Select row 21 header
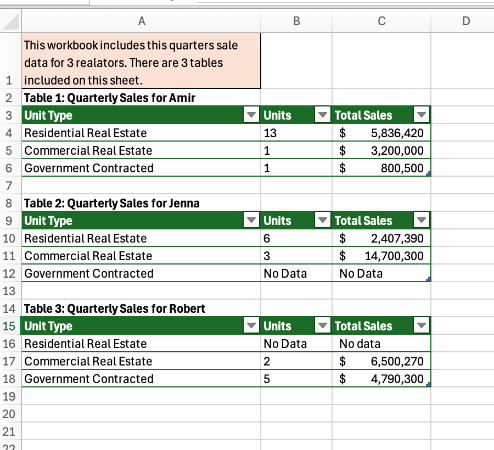 (11, 431)
